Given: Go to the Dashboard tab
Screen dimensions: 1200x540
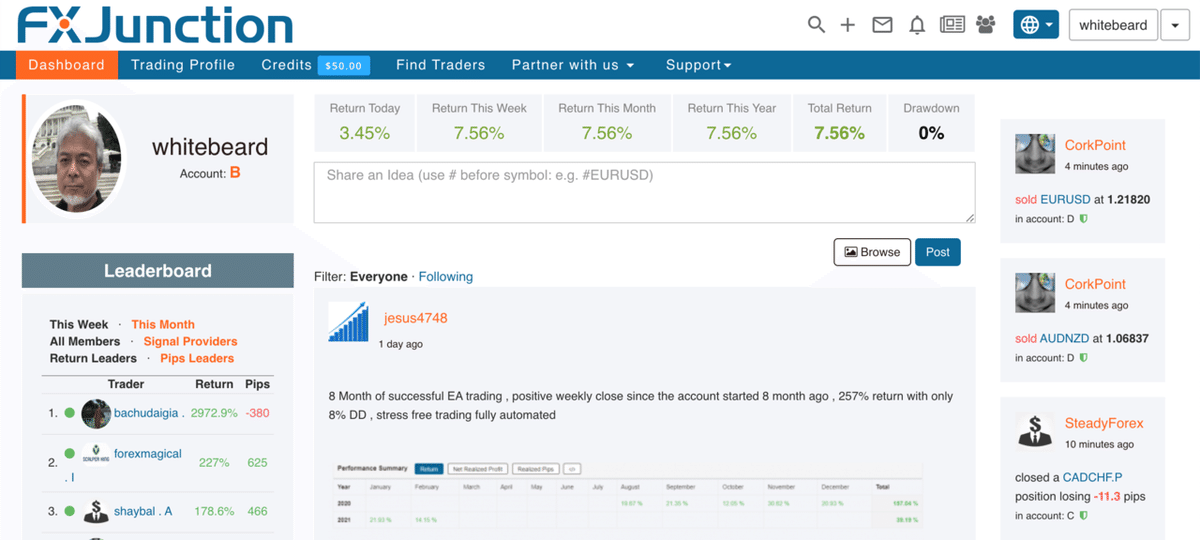Looking at the screenshot, I should (66, 65).
